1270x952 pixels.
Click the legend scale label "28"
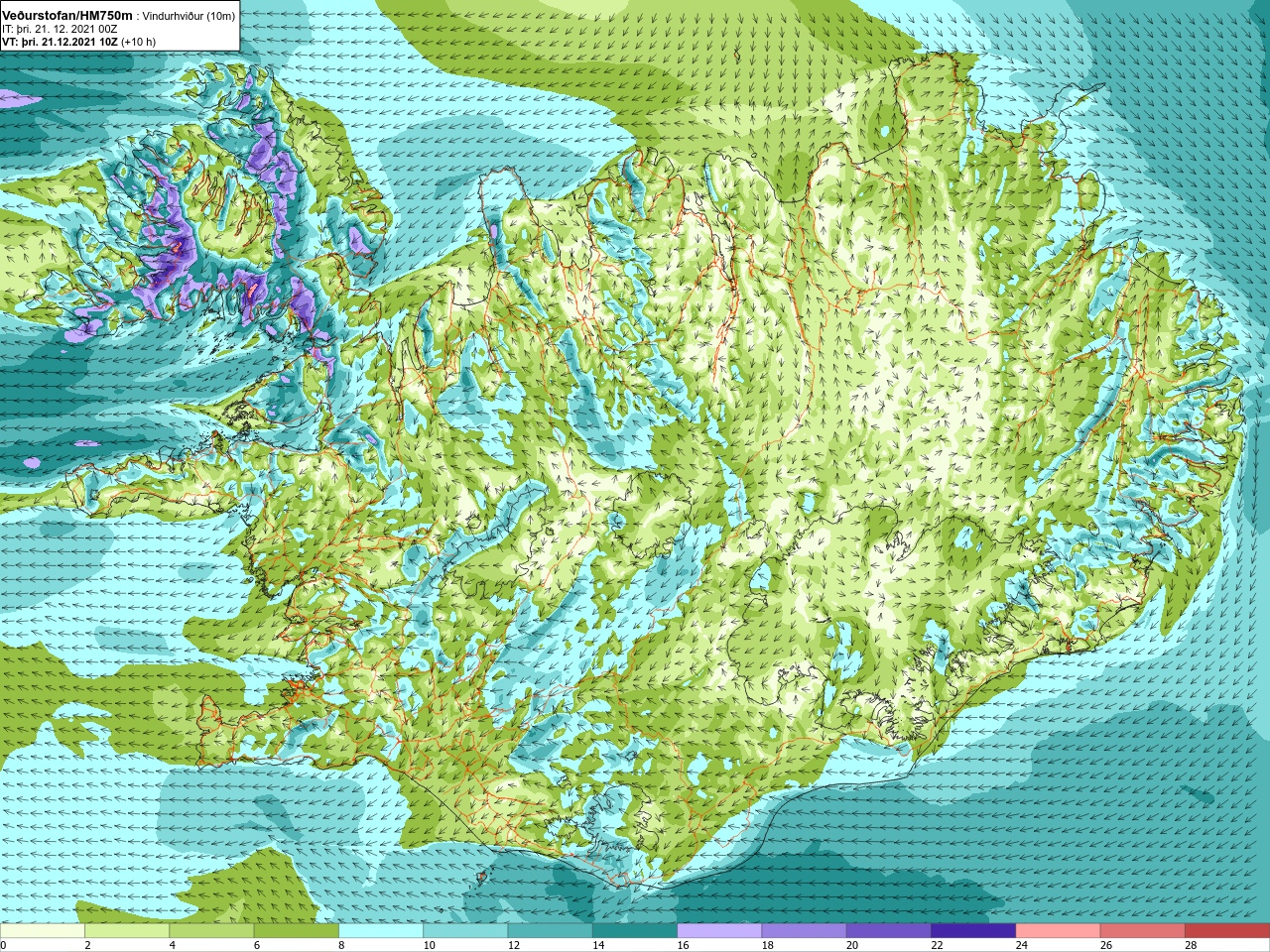point(1192,945)
